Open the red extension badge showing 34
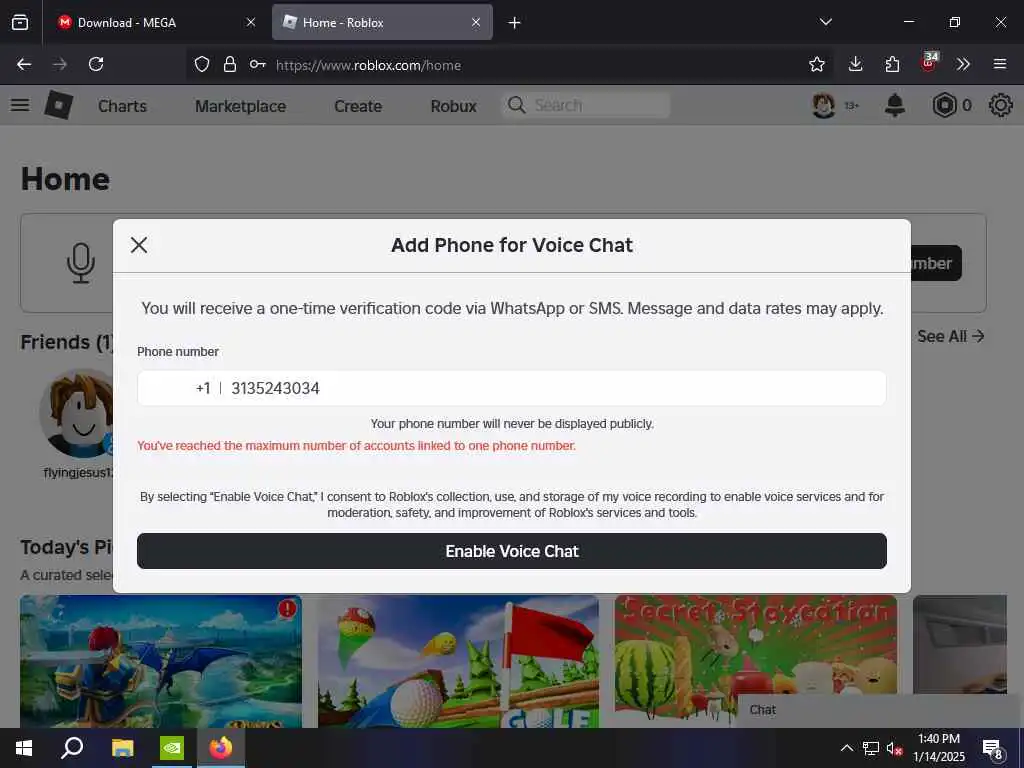The height and width of the screenshot is (768, 1024). [x=929, y=62]
